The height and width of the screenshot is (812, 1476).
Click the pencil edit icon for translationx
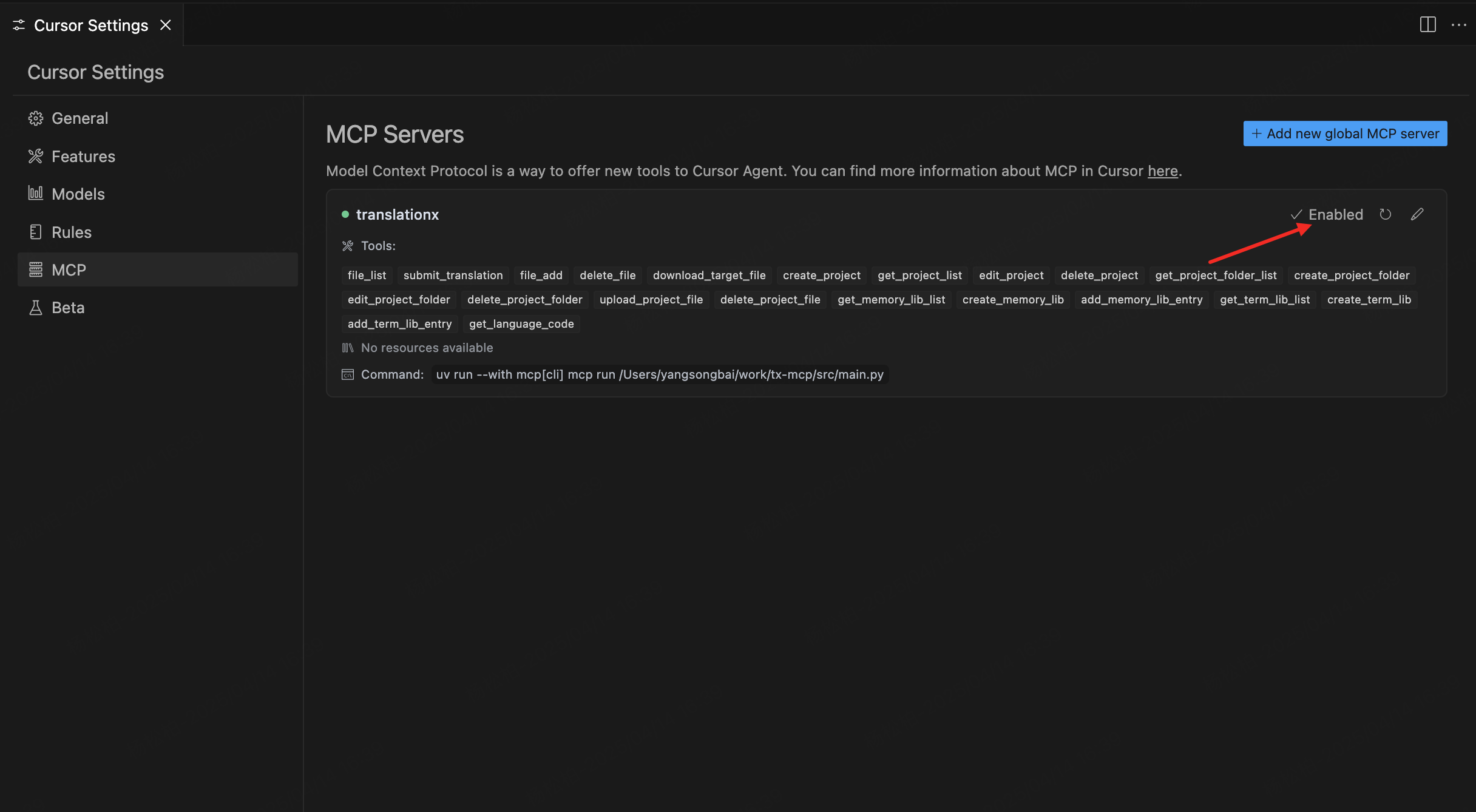point(1417,214)
